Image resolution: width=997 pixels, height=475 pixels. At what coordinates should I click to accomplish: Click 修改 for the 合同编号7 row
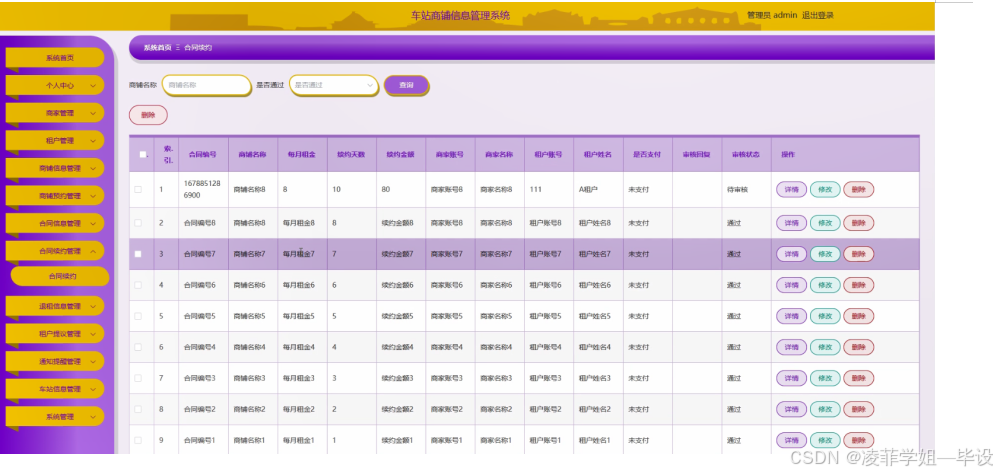point(825,254)
